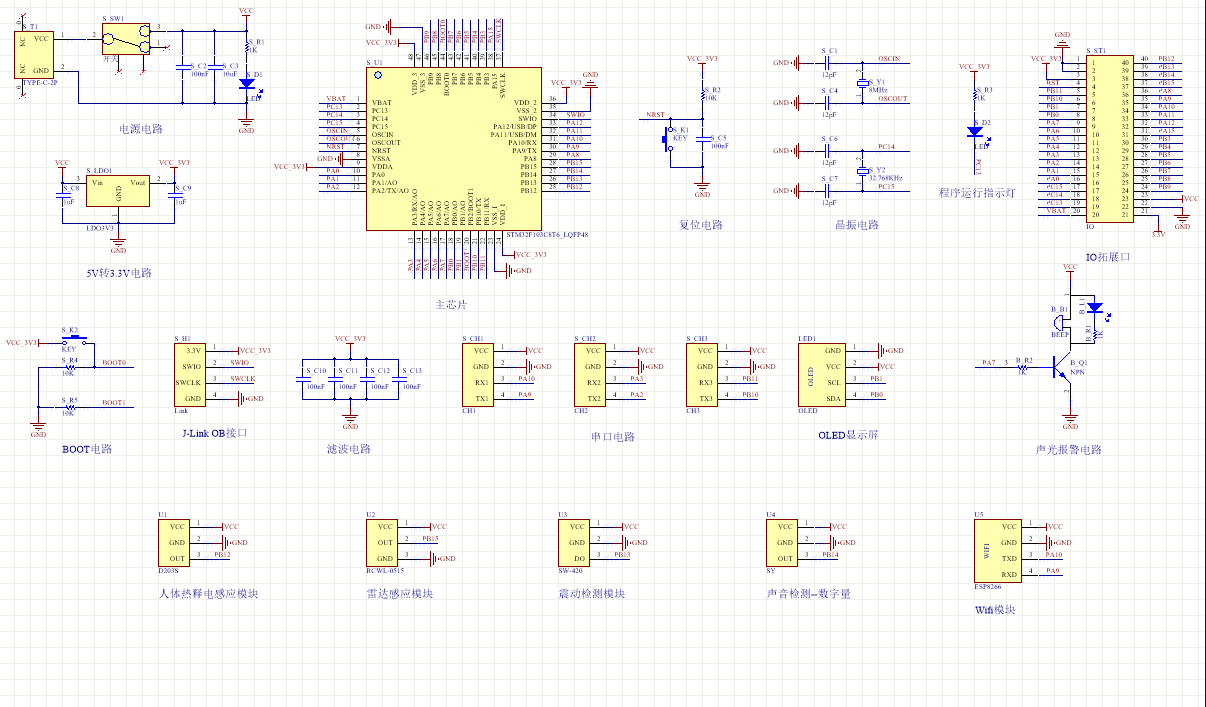
Task: Click the 'OLED显示屏' section title
Action: 848,437
